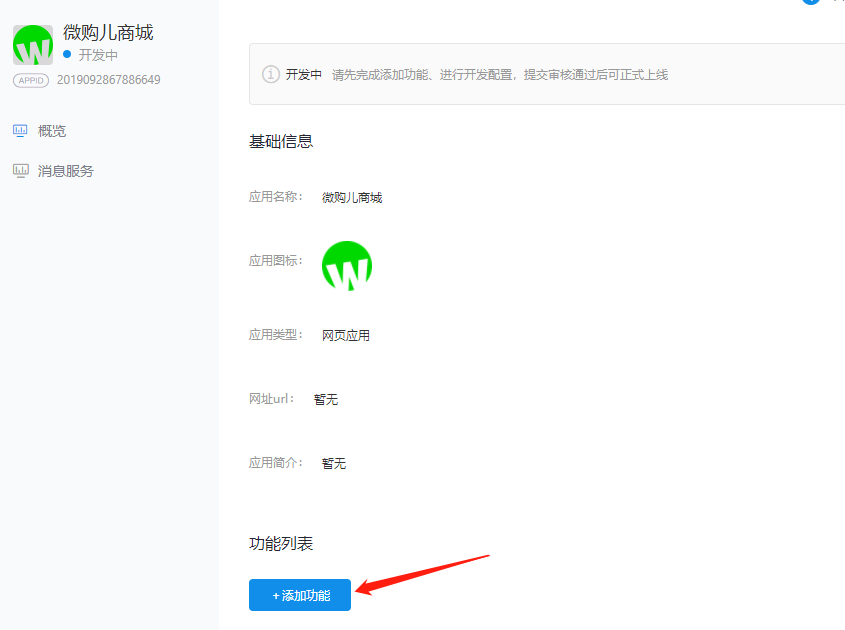Click the info icon in notice banner

tap(271, 74)
